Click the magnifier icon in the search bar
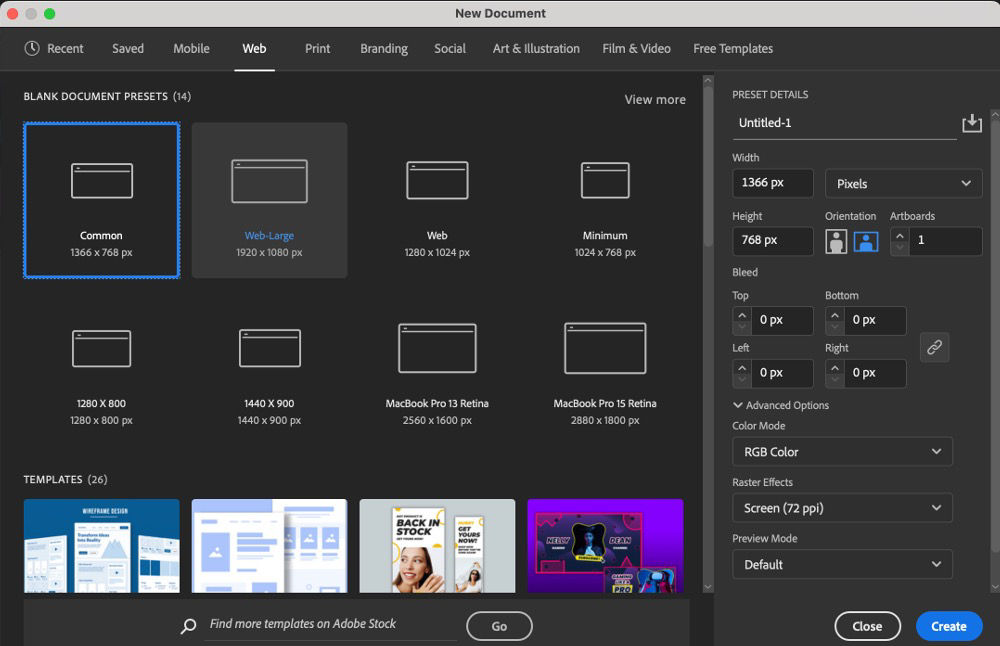The height and width of the screenshot is (646, 1000). (187, 624)
